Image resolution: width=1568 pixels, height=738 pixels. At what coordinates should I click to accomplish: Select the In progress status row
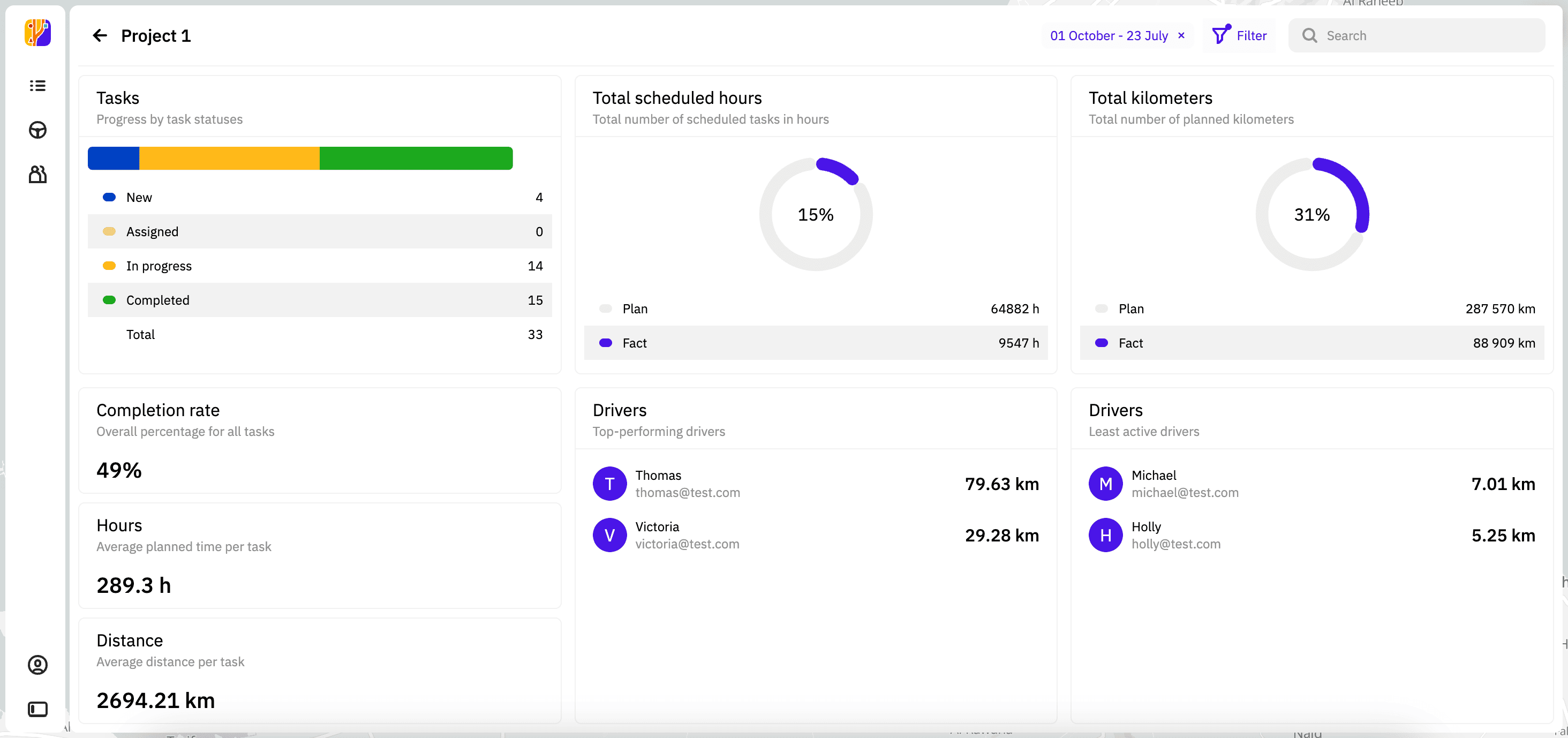click(x=320, y=266)
